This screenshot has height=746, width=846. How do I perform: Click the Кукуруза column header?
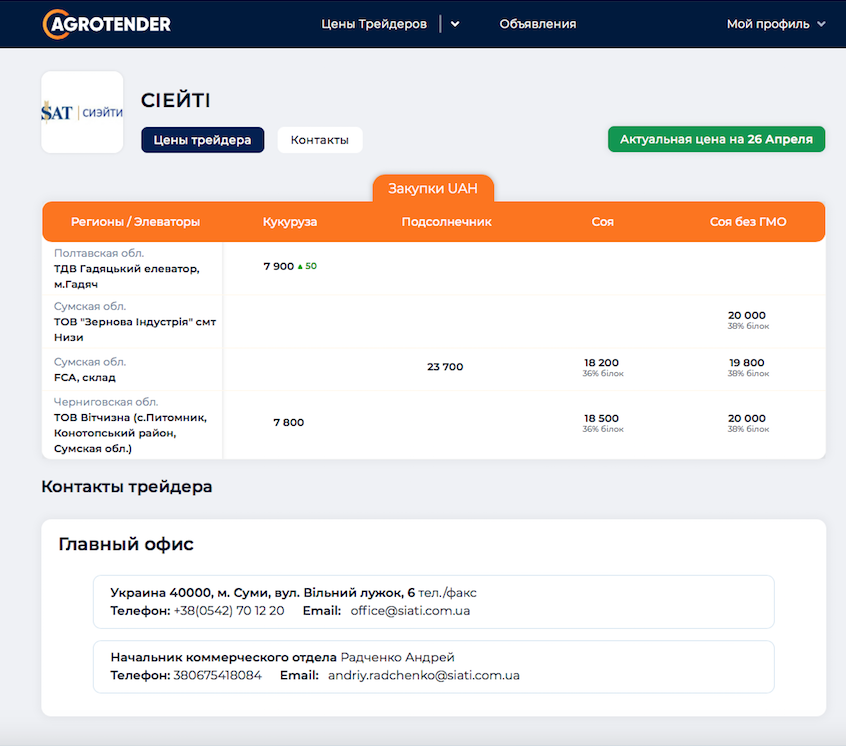pos(290,222)
